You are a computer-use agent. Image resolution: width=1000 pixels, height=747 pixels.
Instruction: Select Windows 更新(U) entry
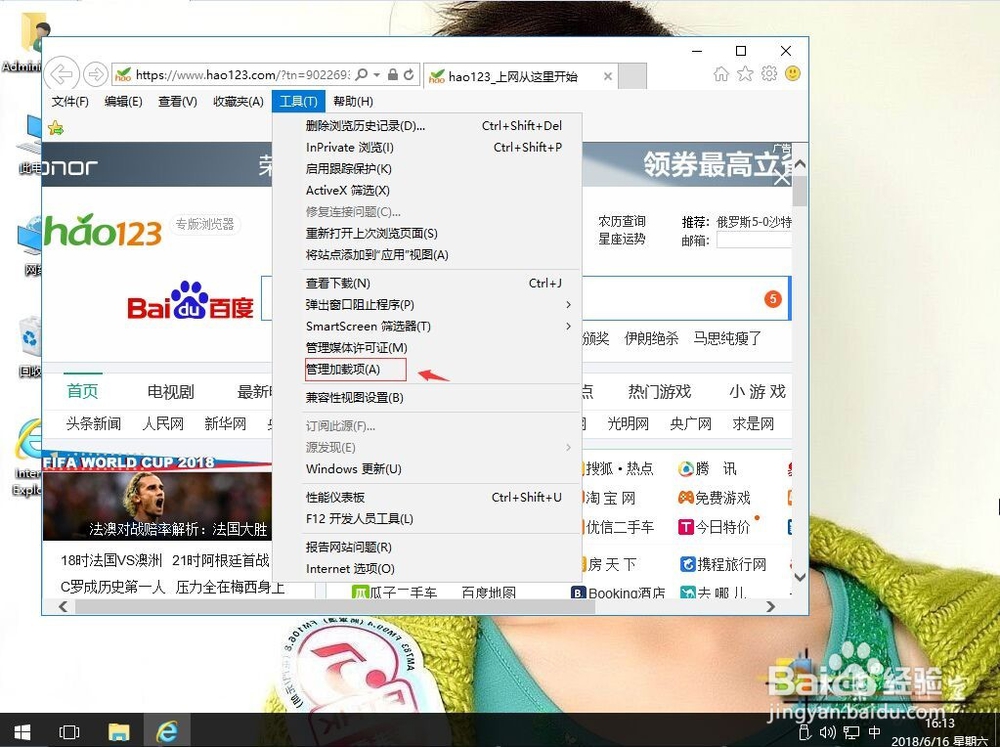(x=427, y=469)
